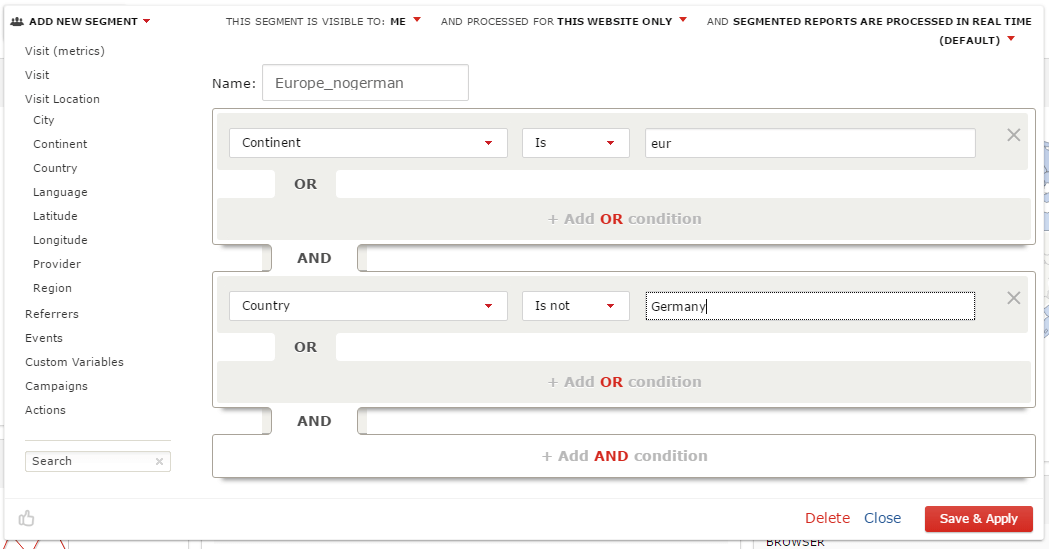Add a new AND condition
This screenshot has height=549, width=1049.
coord(624,456)
